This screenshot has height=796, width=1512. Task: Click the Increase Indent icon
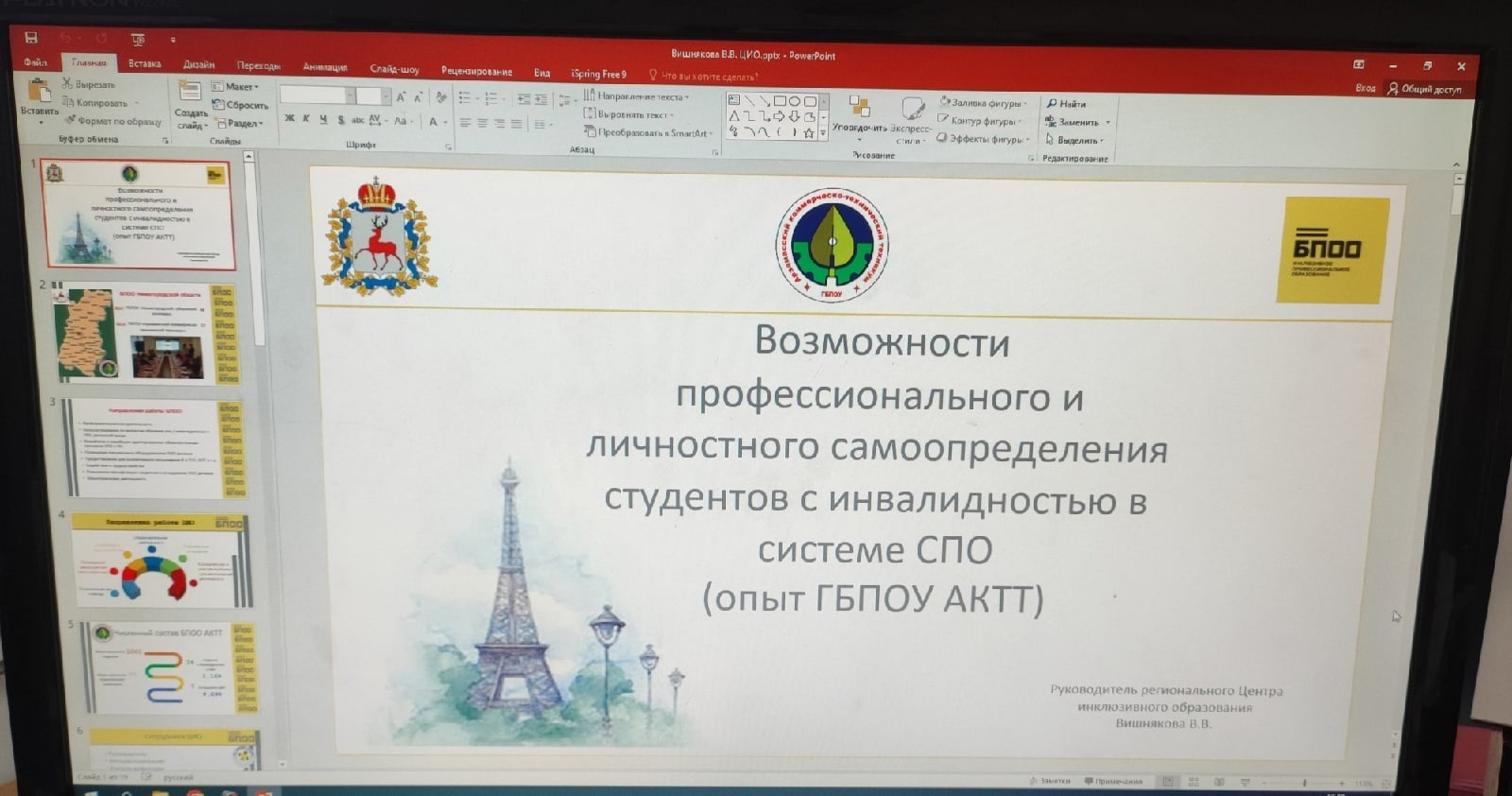[541, 99]
